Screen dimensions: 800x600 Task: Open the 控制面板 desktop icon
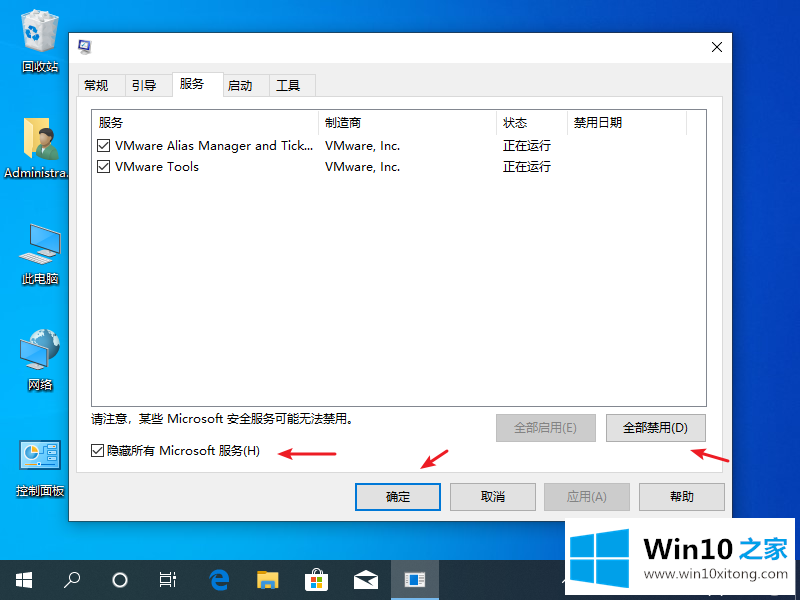pyautogui.click(x=40, y=460)
